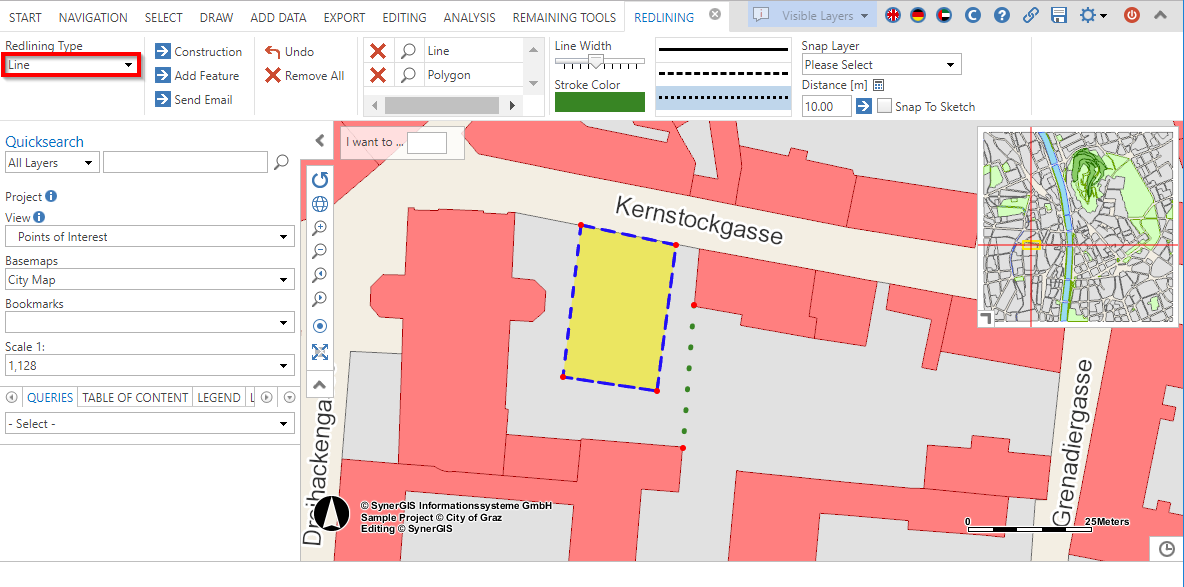Click the save floppy disk icon
This screenshot has height=587, width=1184.
[x=1059, y=15]
